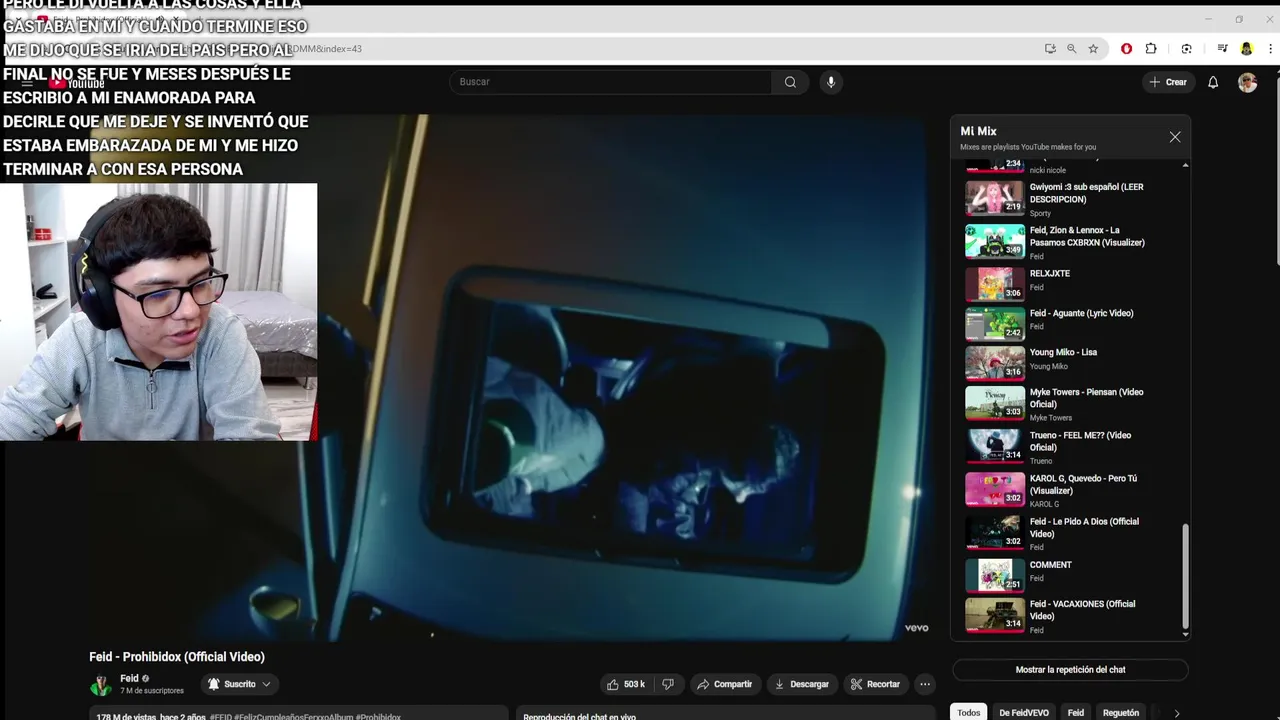Open Feid - Le Pido A Dios title
The image size is (1280, 720).
pyautogui.click(x=1084, y=527)
